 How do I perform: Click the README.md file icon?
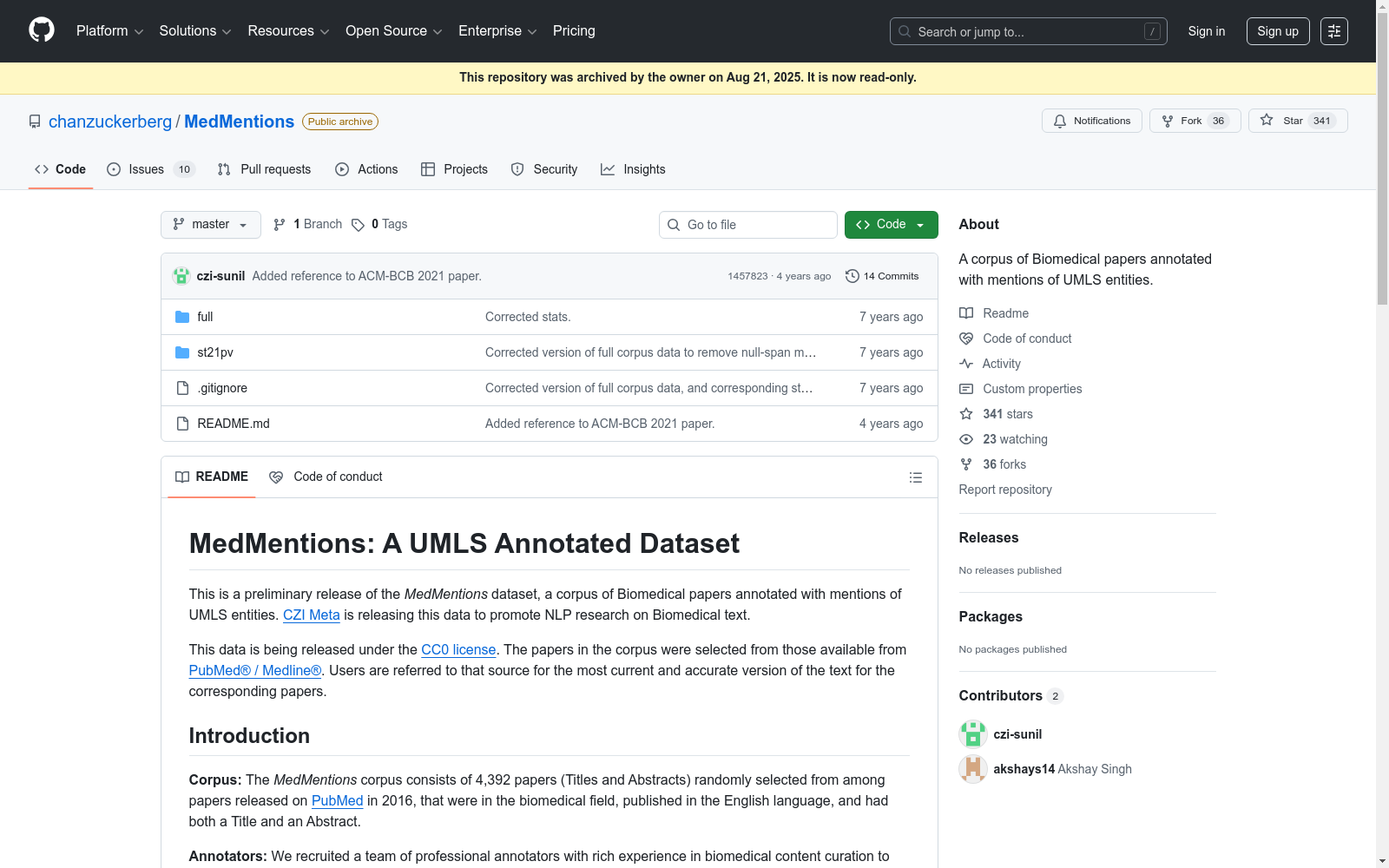tap(182, 424)
